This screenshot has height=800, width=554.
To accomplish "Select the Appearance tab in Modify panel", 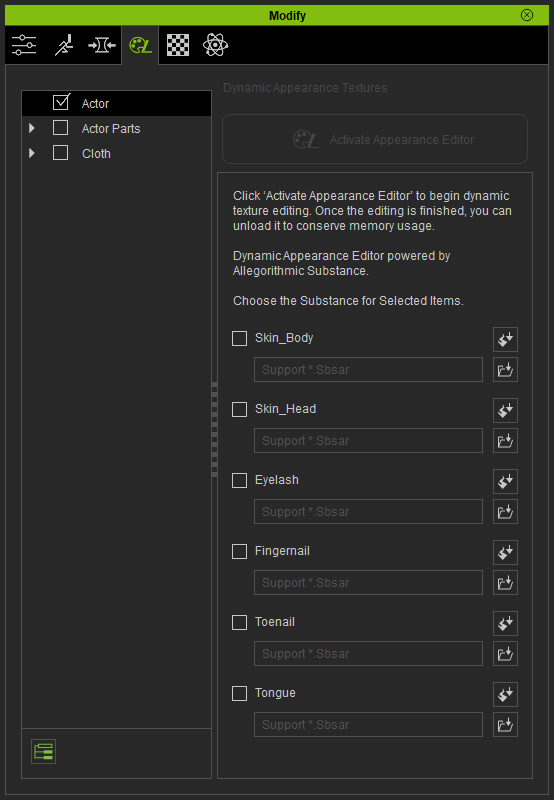I will [x=140, y=45].
